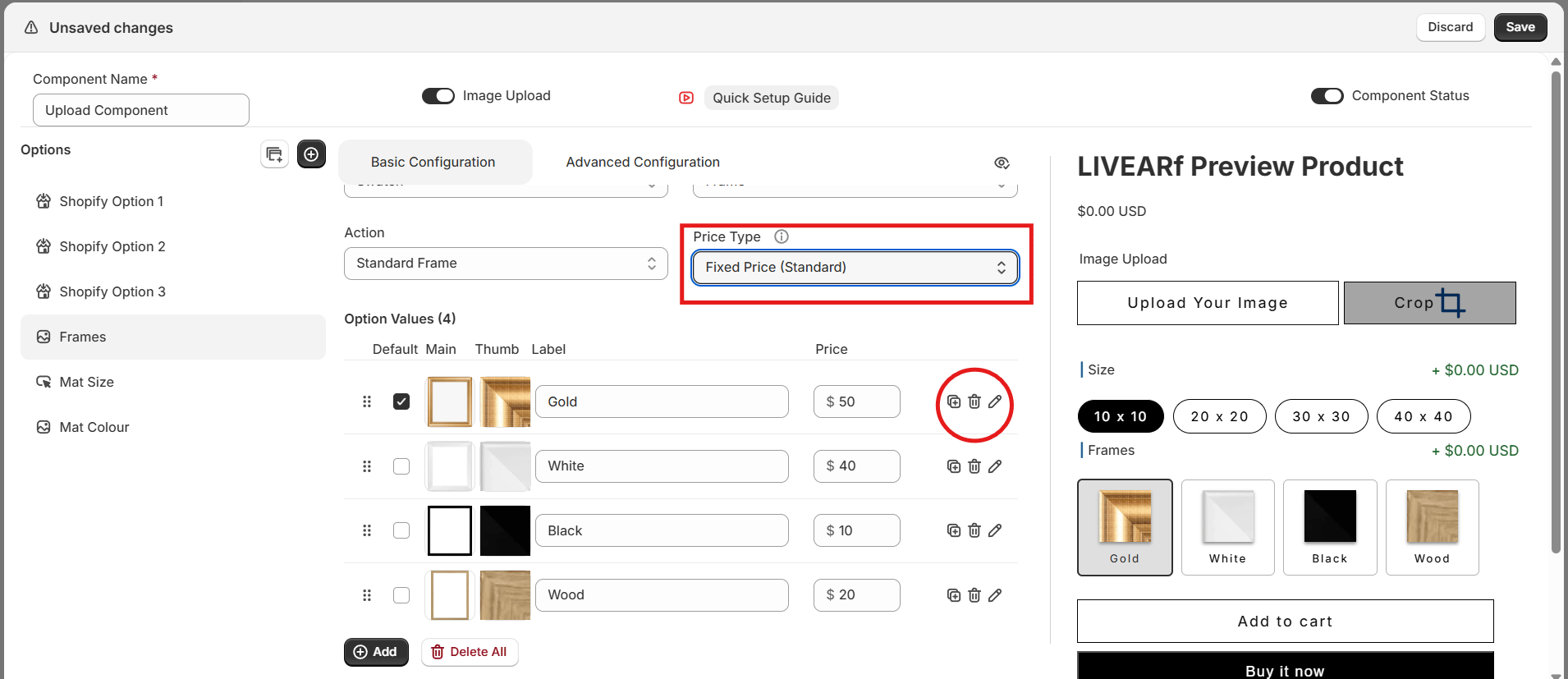Select the Gold frame swatch in preview

tap(1125, 527)
